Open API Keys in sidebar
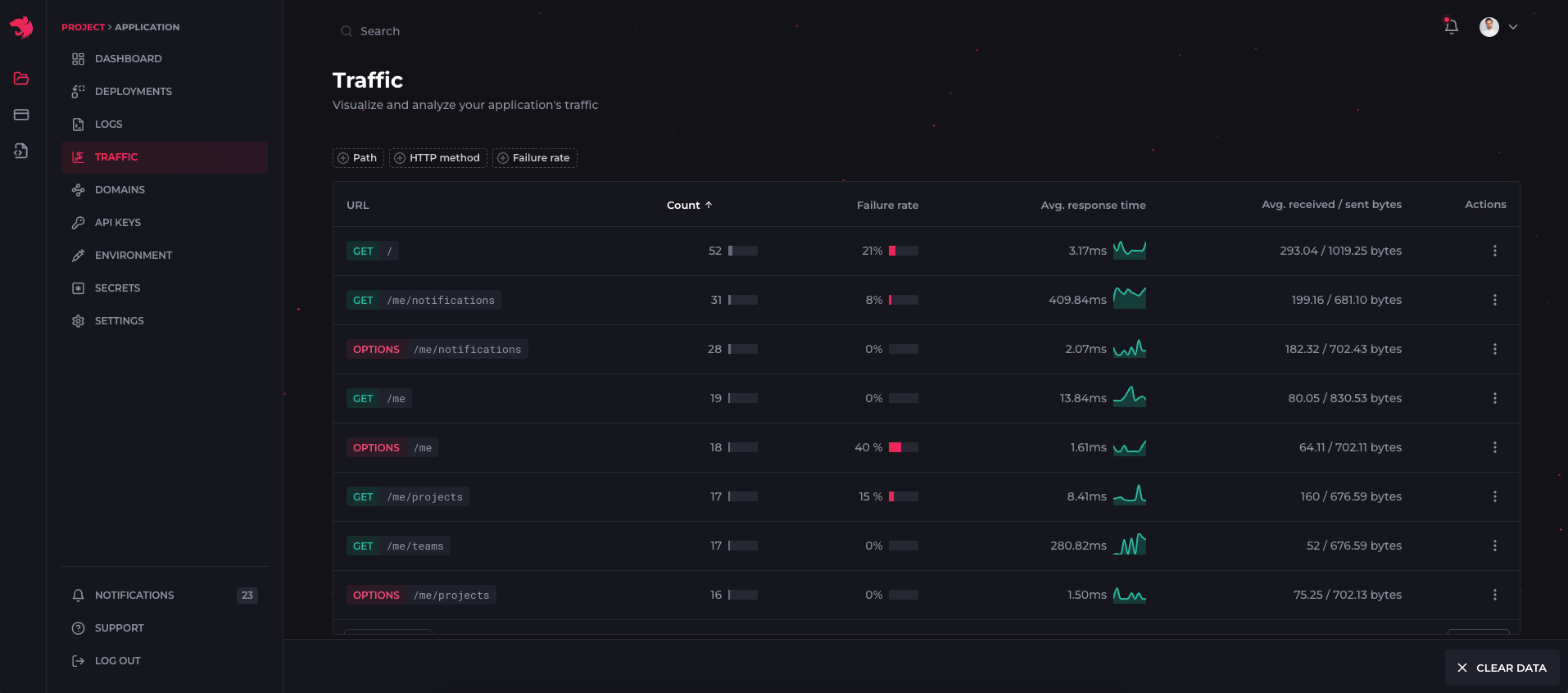The height and width of the screenshot is (693, 1568). (165, 223)
